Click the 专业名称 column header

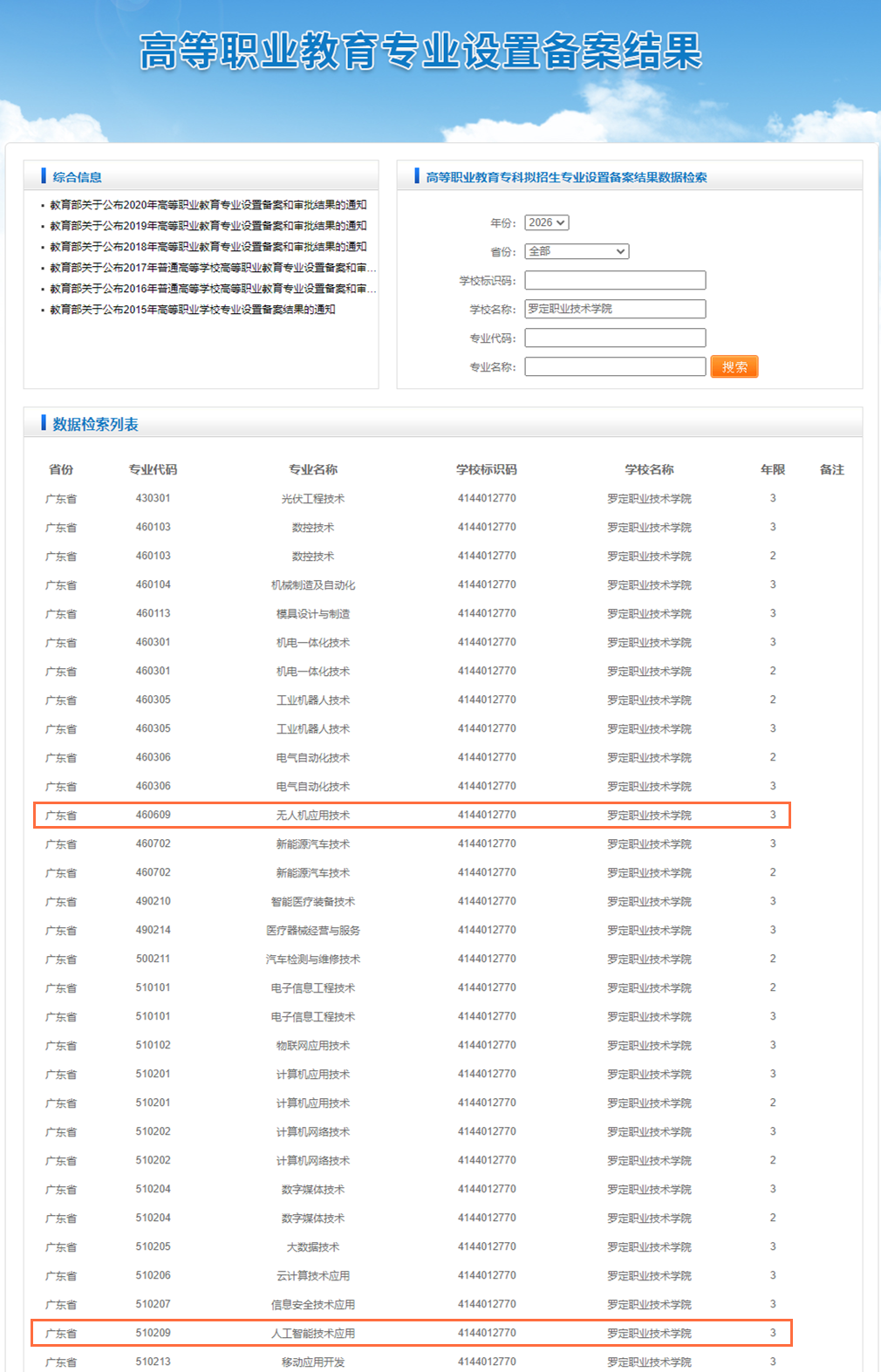pyautogui.click(x=313, y=469)
